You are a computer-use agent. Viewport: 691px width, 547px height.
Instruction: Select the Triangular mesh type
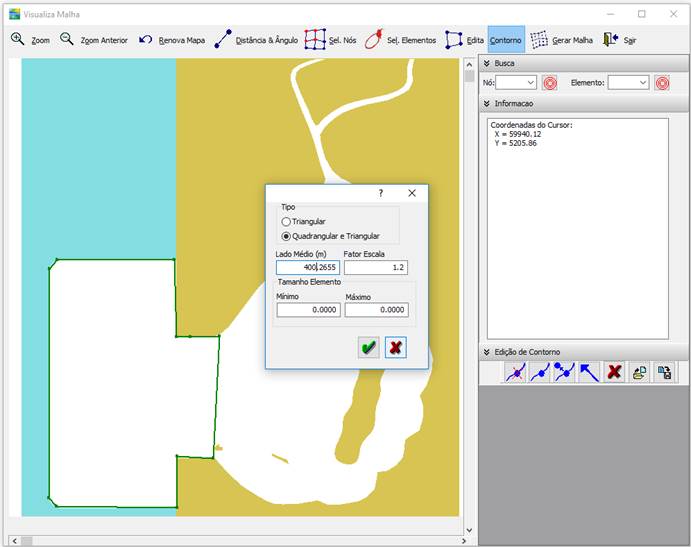[x=303, y=221]
